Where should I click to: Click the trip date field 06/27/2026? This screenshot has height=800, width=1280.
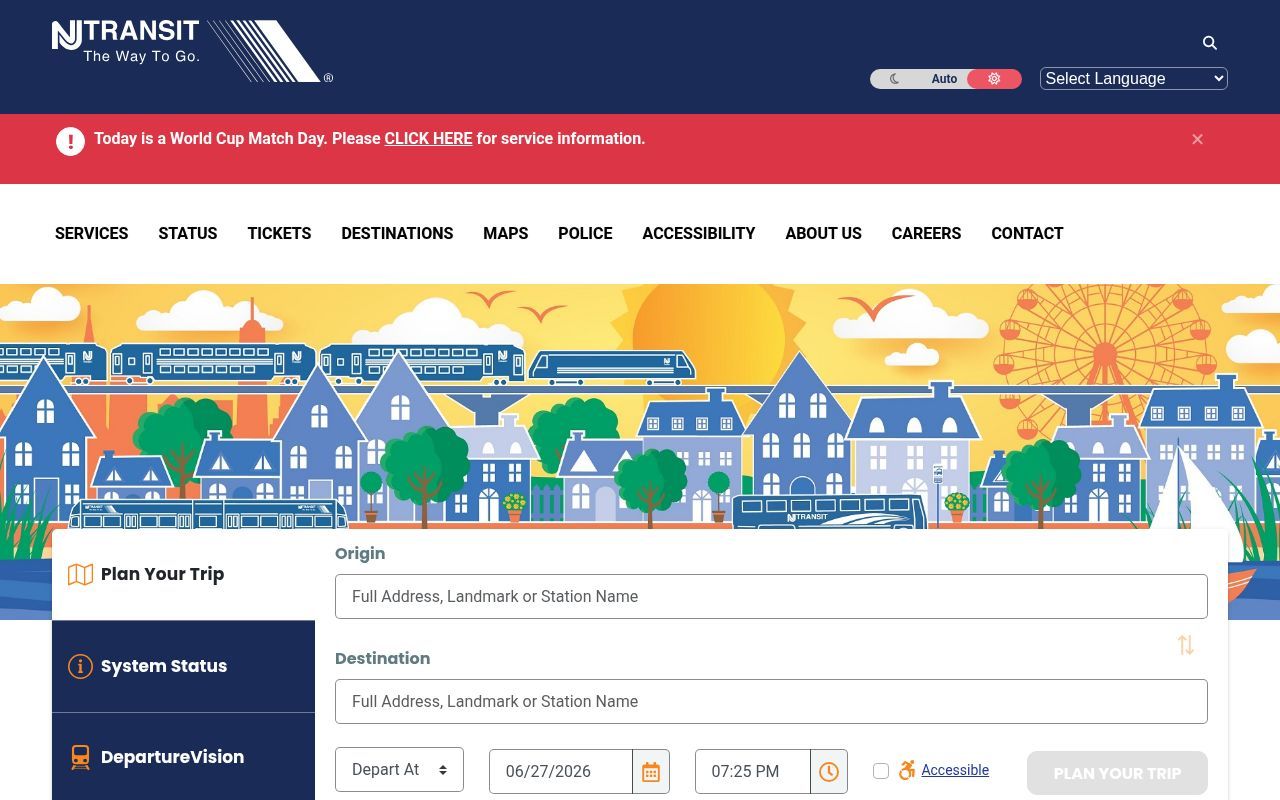[x=561, y=771]
